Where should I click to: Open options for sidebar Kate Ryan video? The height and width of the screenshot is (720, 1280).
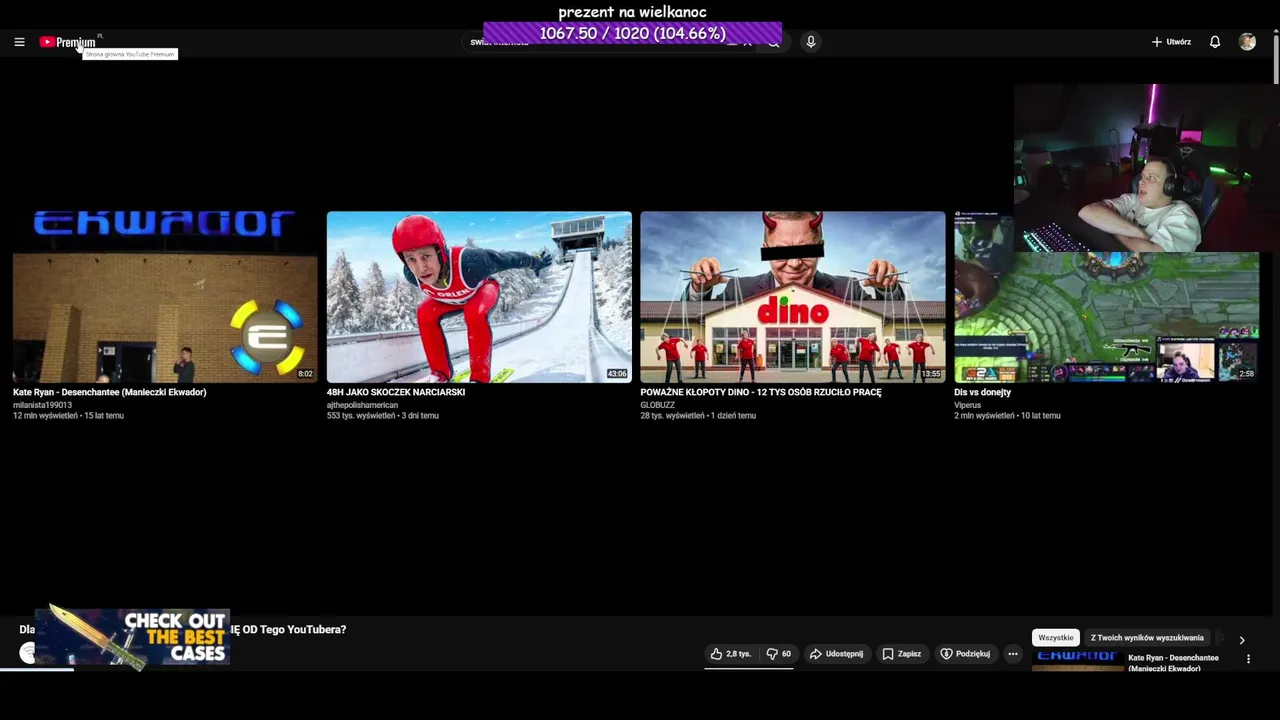coord(1248,659)
